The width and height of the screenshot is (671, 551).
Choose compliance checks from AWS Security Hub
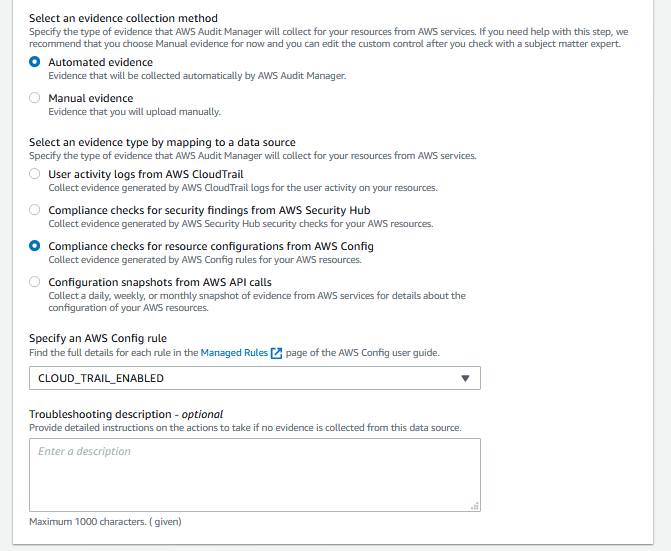point(35,210)
